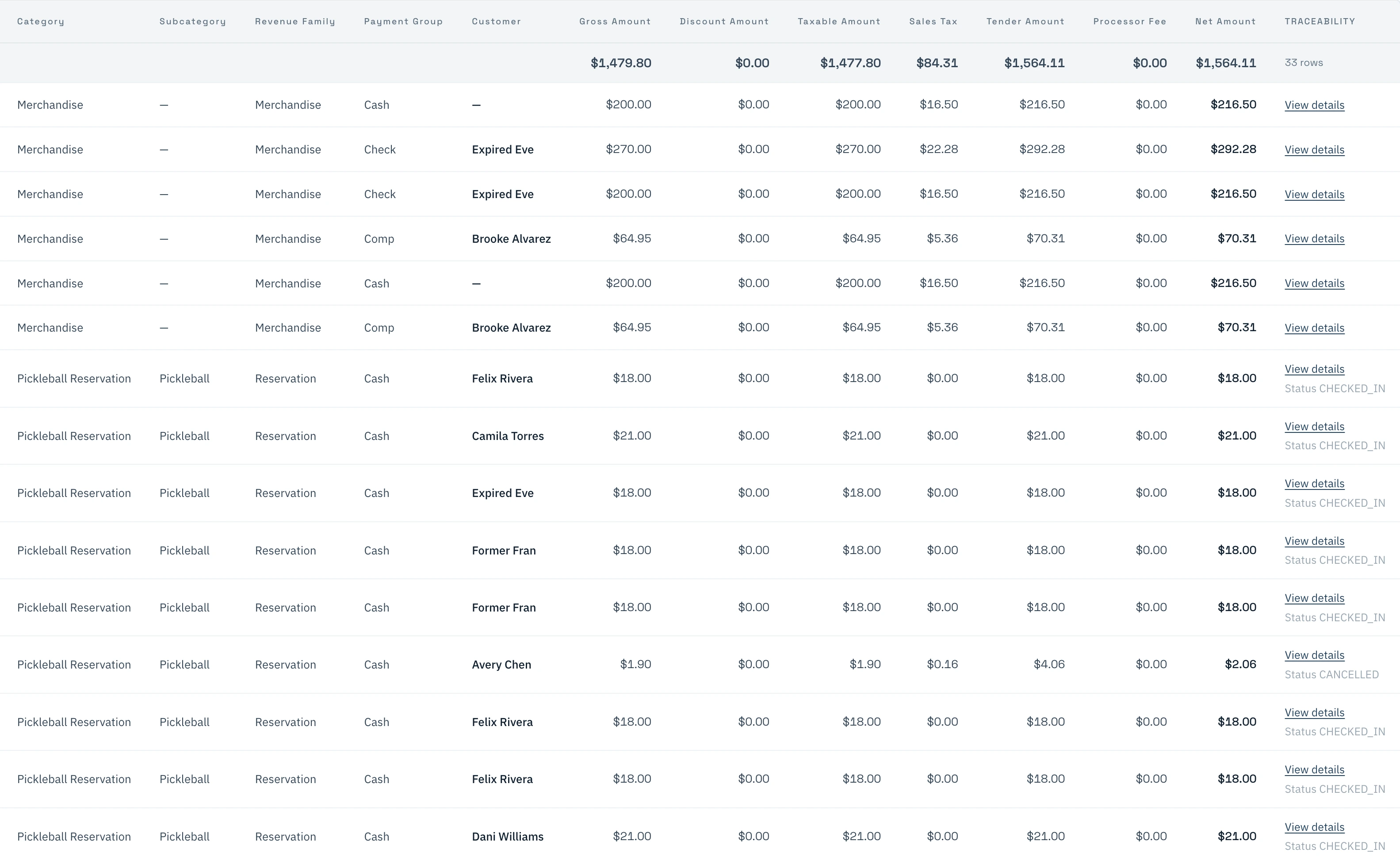Screen dimensions: 1400x864
Task: Open View details for Expired Eve $270.00 check
Action: (1314, 150)
